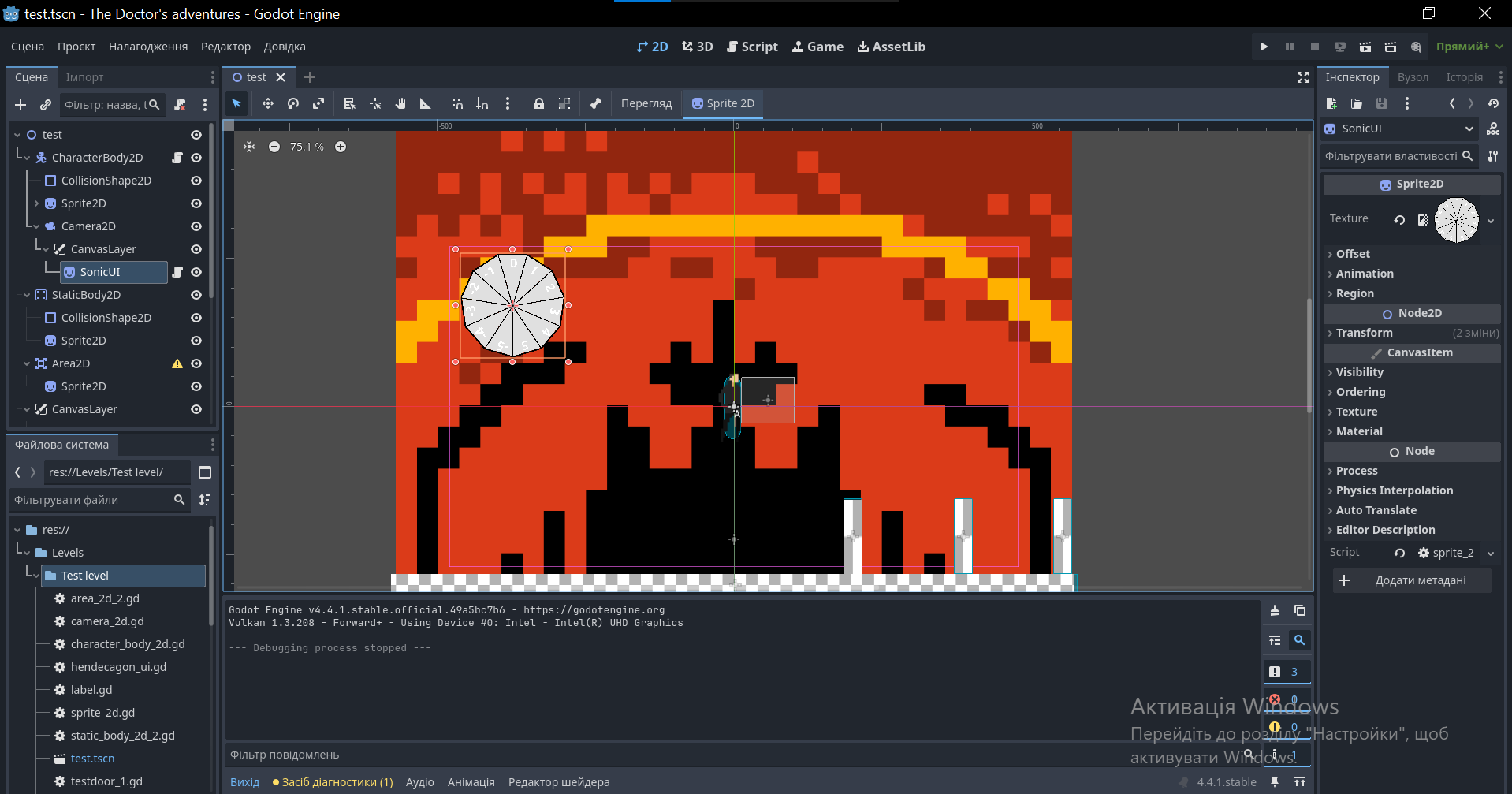This screenshot has height=794, width=1512.
Task: Toggle visibility of Area2D node
Action: pyautogui.click(x=196, y=363)
